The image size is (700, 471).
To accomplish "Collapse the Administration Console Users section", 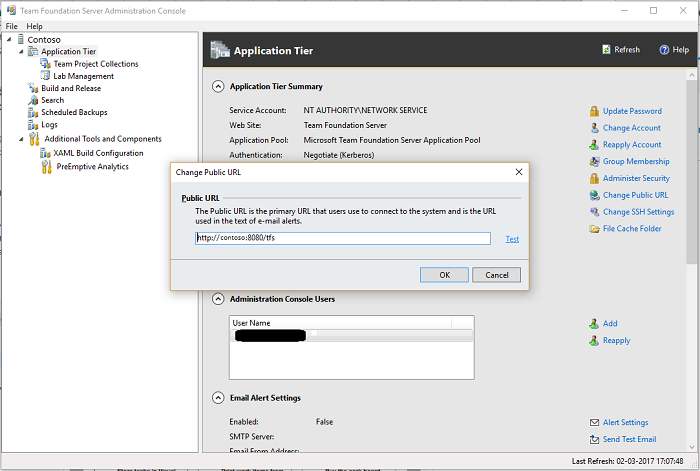I will 218,299.
